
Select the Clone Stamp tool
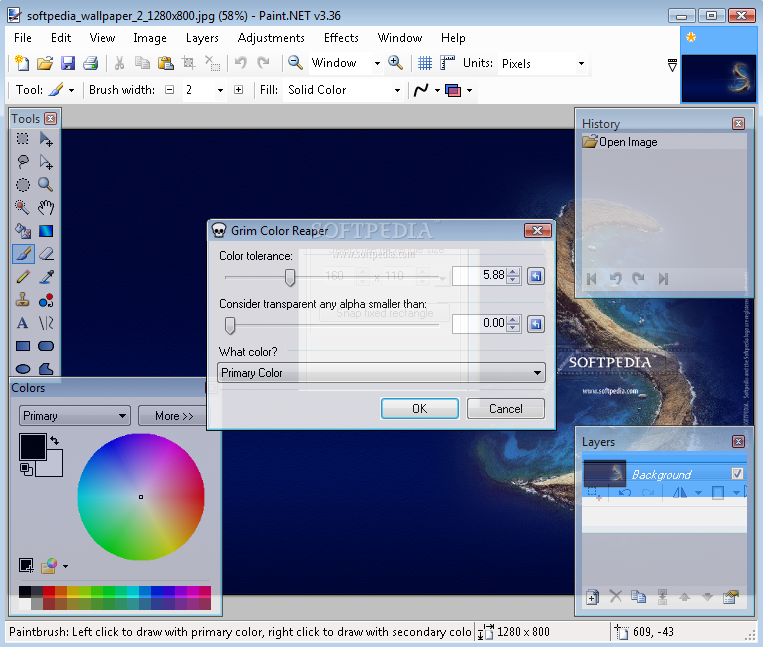coord(22,300)
